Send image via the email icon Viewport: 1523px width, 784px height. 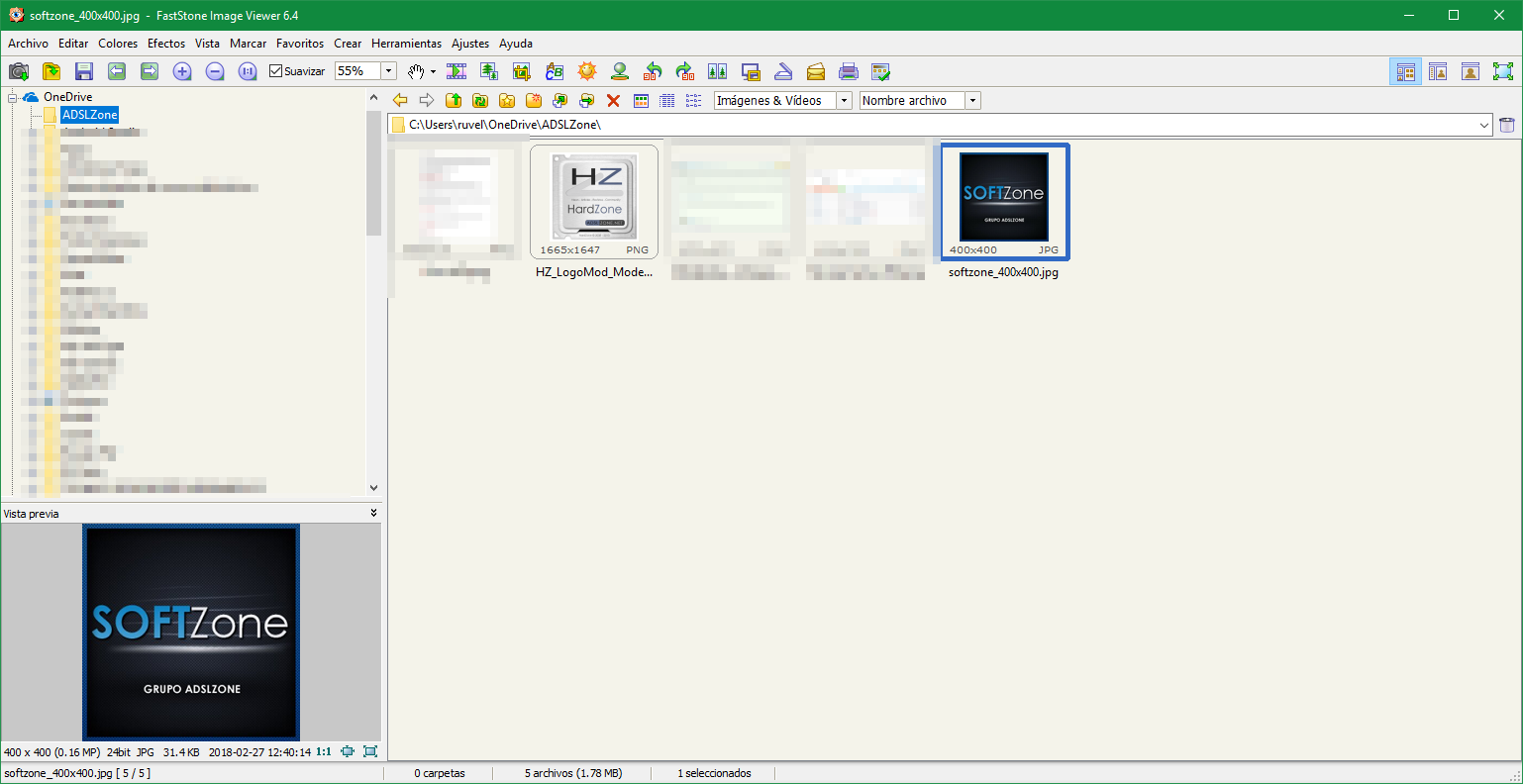816,70
